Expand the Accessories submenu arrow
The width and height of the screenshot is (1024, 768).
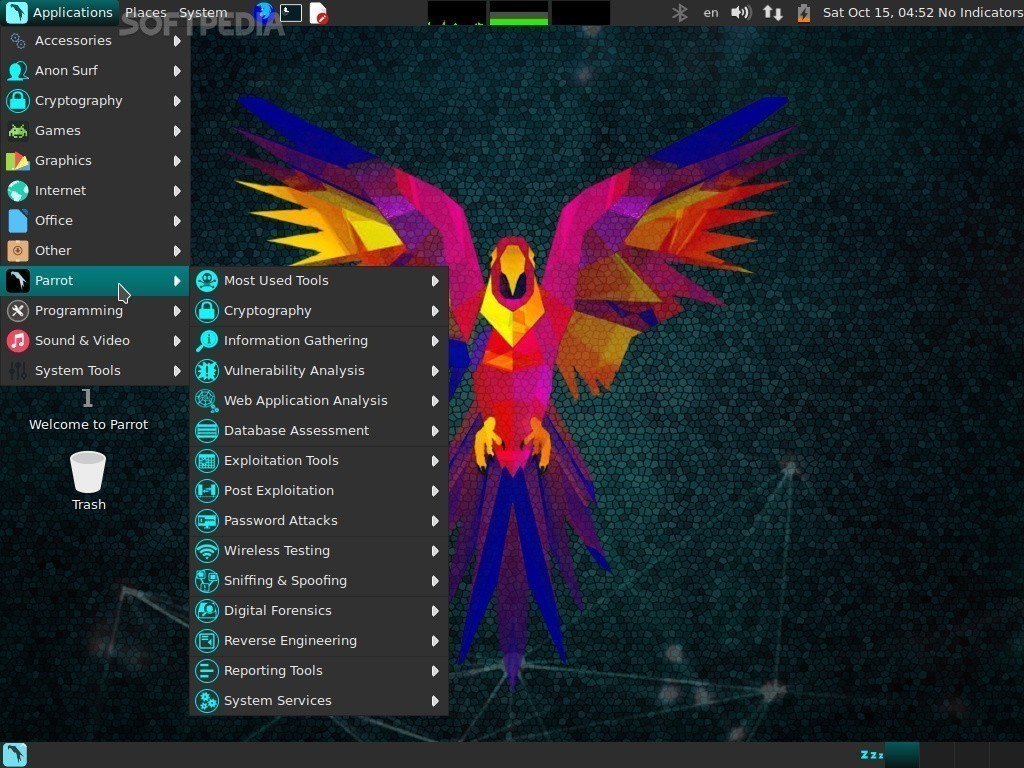tap(177, 41)
